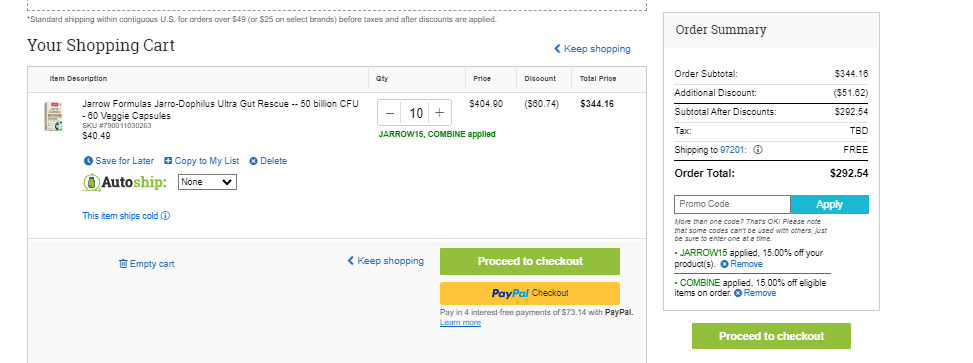Click the item discount ($60.74)

click(x=542, y=104)
